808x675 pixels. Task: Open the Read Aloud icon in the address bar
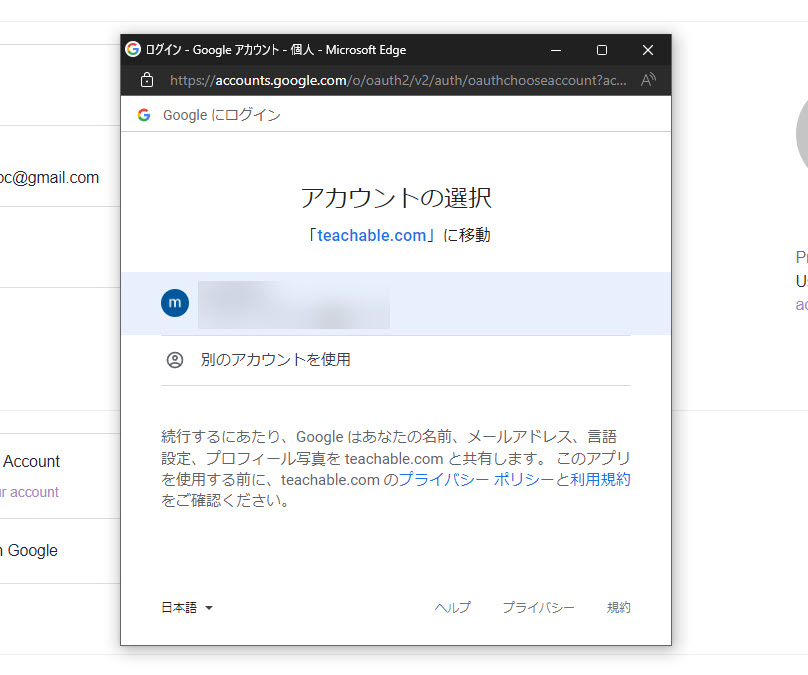[x=648, y=80]
